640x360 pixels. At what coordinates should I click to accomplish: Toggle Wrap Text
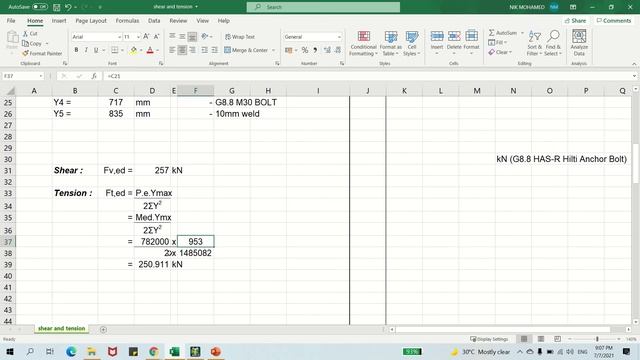point(240,37)
